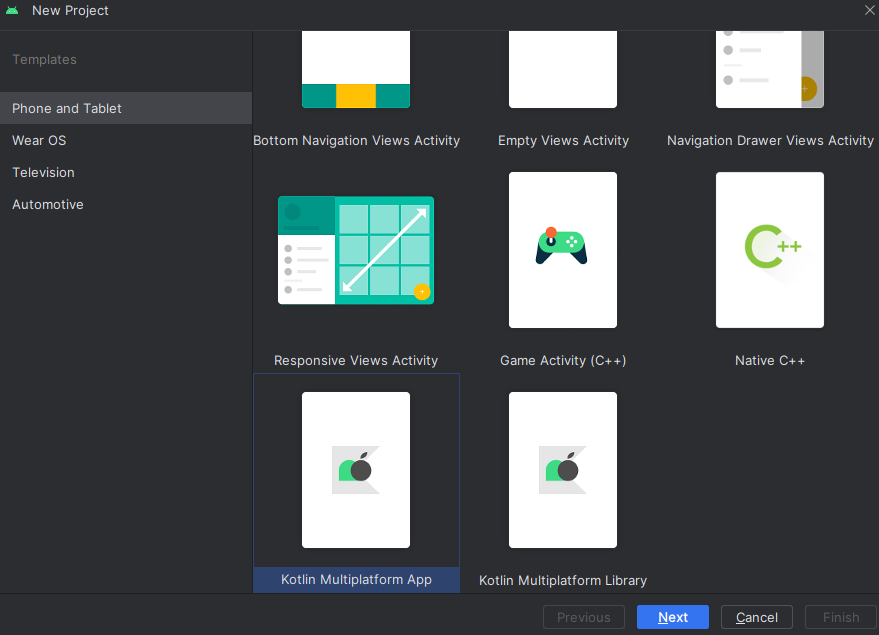Switch to Wear OS templates
This screenshot has height=635, width=879.
tap(39, 140)
